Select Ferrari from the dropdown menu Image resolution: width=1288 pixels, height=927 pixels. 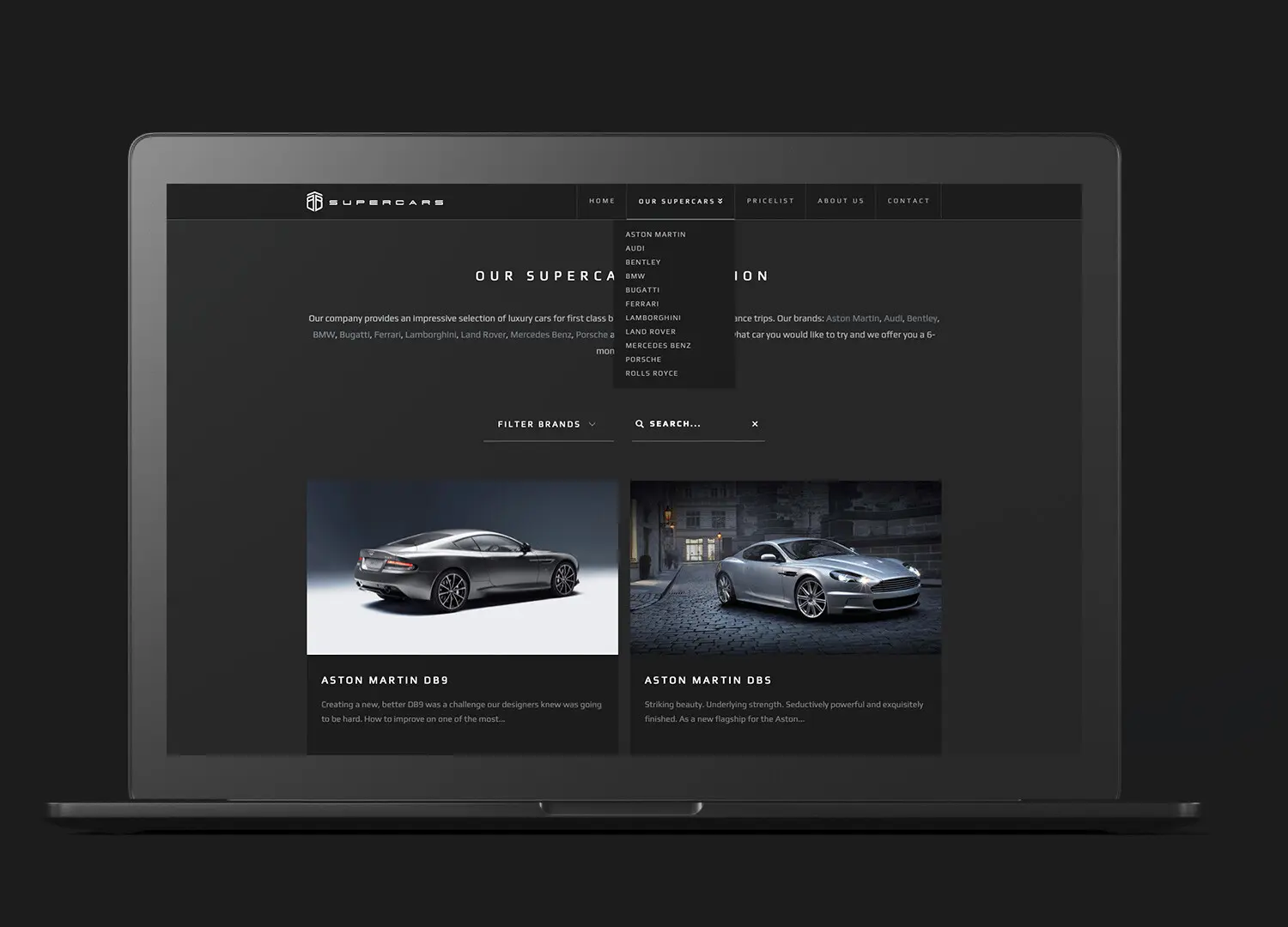tap(642, 304)
